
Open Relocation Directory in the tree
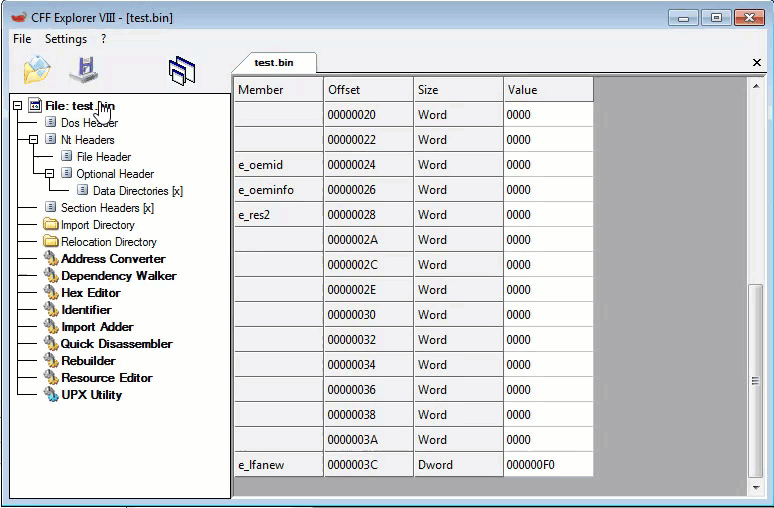(x=109, y=242)
